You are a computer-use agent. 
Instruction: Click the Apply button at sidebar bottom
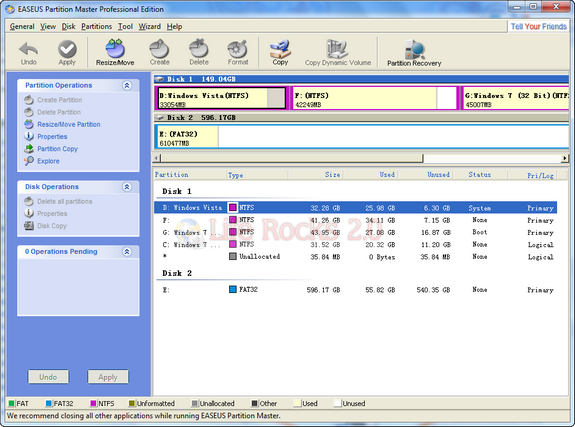click(108, 377)
